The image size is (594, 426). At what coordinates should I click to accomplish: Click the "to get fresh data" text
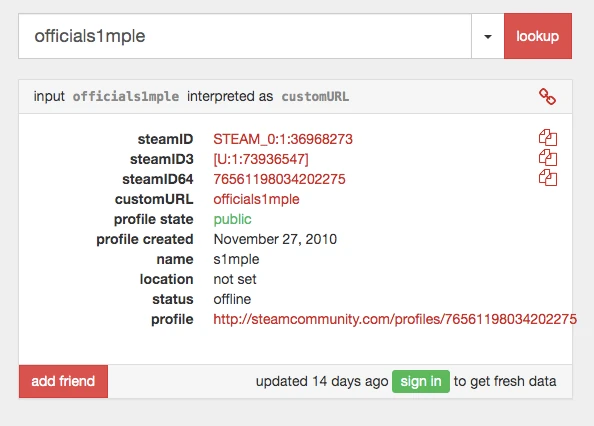click(505, 381)
